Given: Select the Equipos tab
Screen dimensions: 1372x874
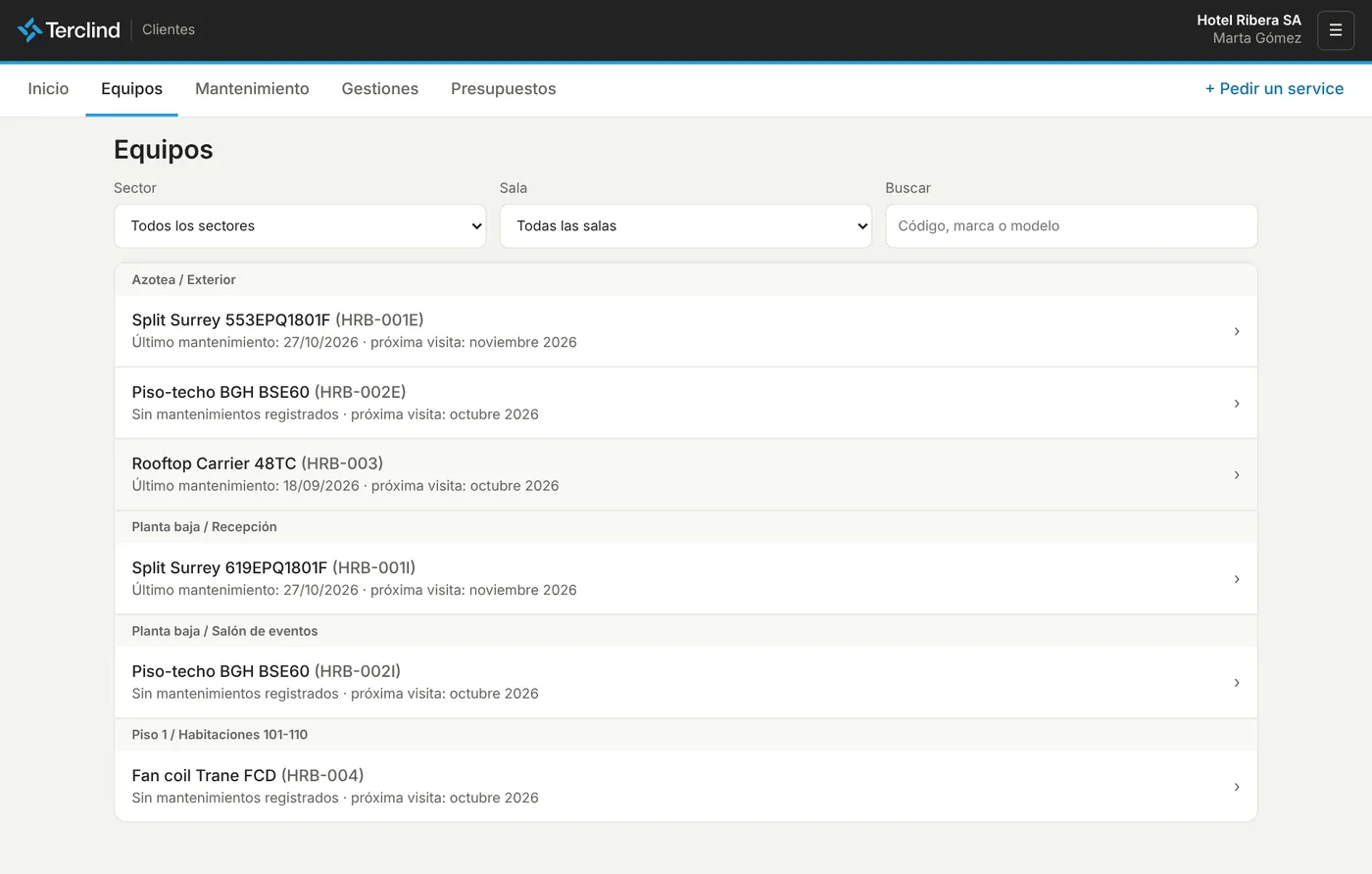Looking at the screenshot, I should tap(131, 89).
